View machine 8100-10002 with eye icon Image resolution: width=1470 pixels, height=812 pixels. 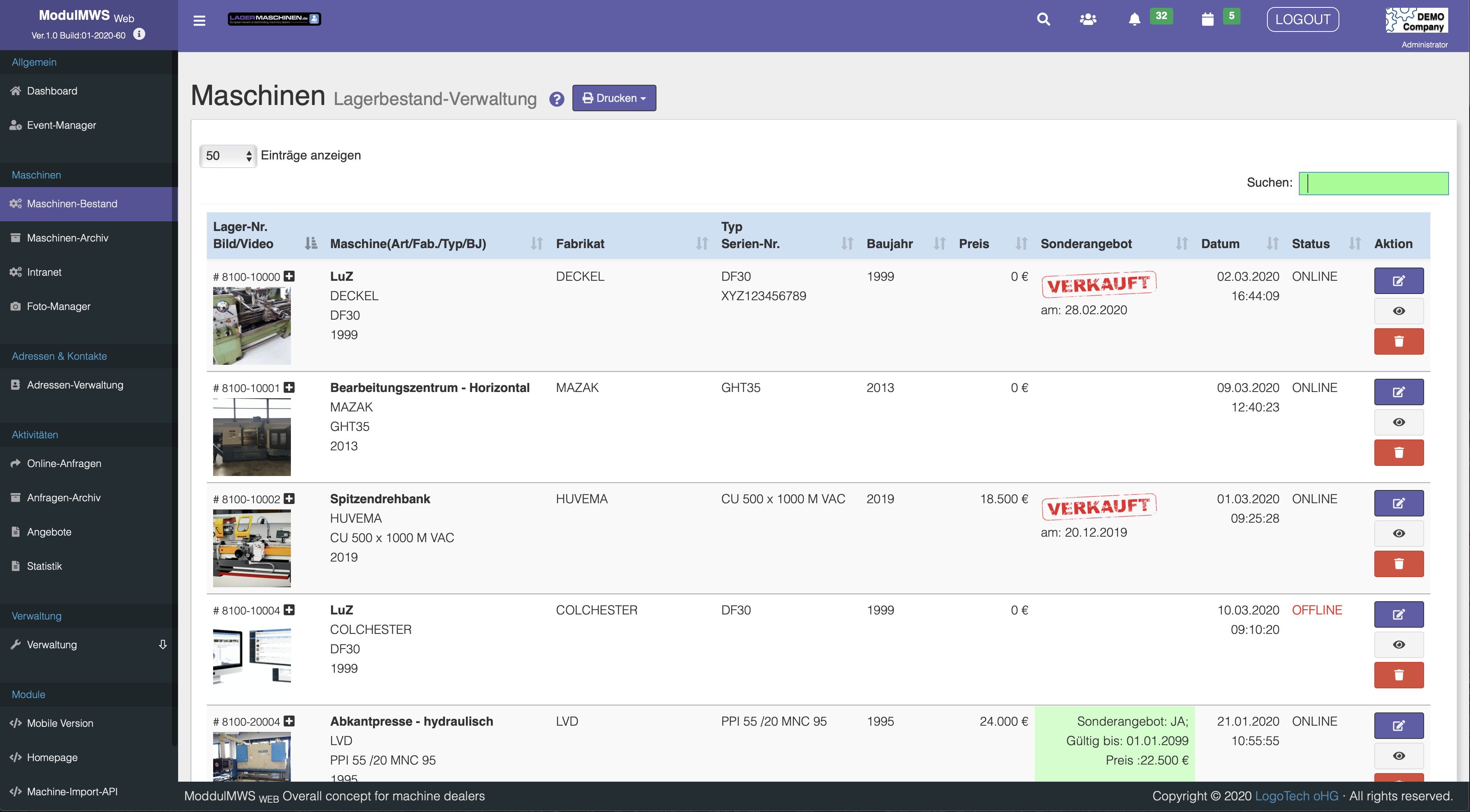pos(1398,534)
